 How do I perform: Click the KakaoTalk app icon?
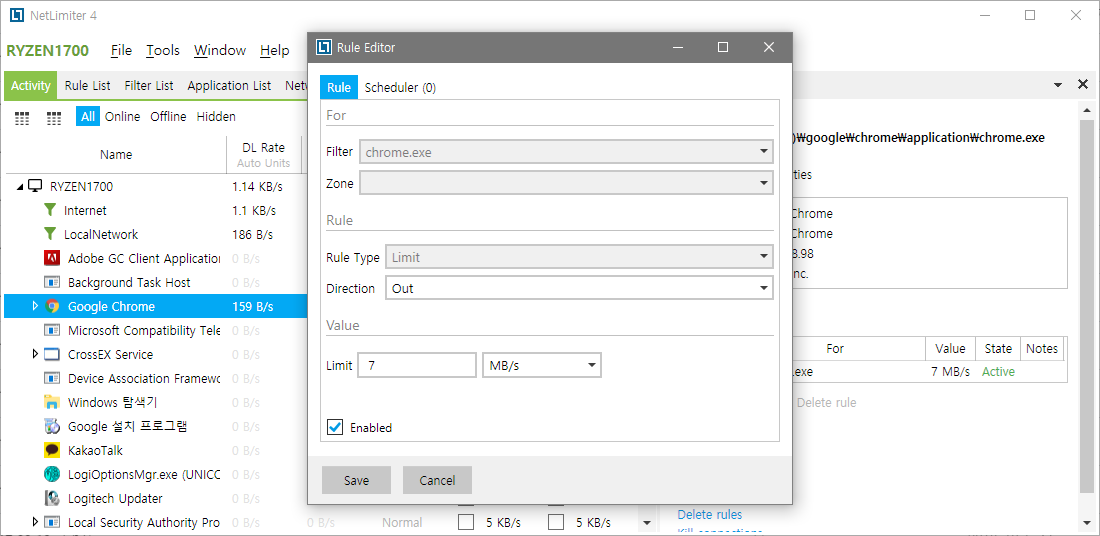coord(52,450)
